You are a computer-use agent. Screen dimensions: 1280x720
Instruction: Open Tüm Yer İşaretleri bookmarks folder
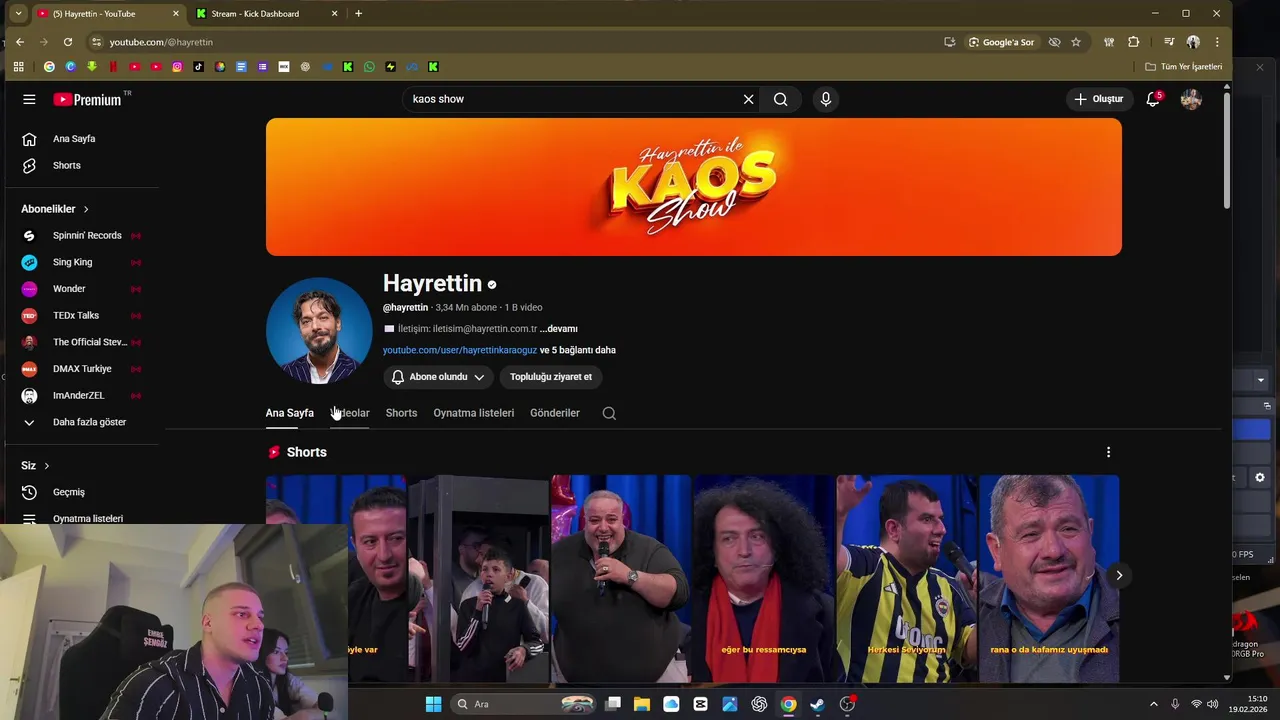[1184, 67]
